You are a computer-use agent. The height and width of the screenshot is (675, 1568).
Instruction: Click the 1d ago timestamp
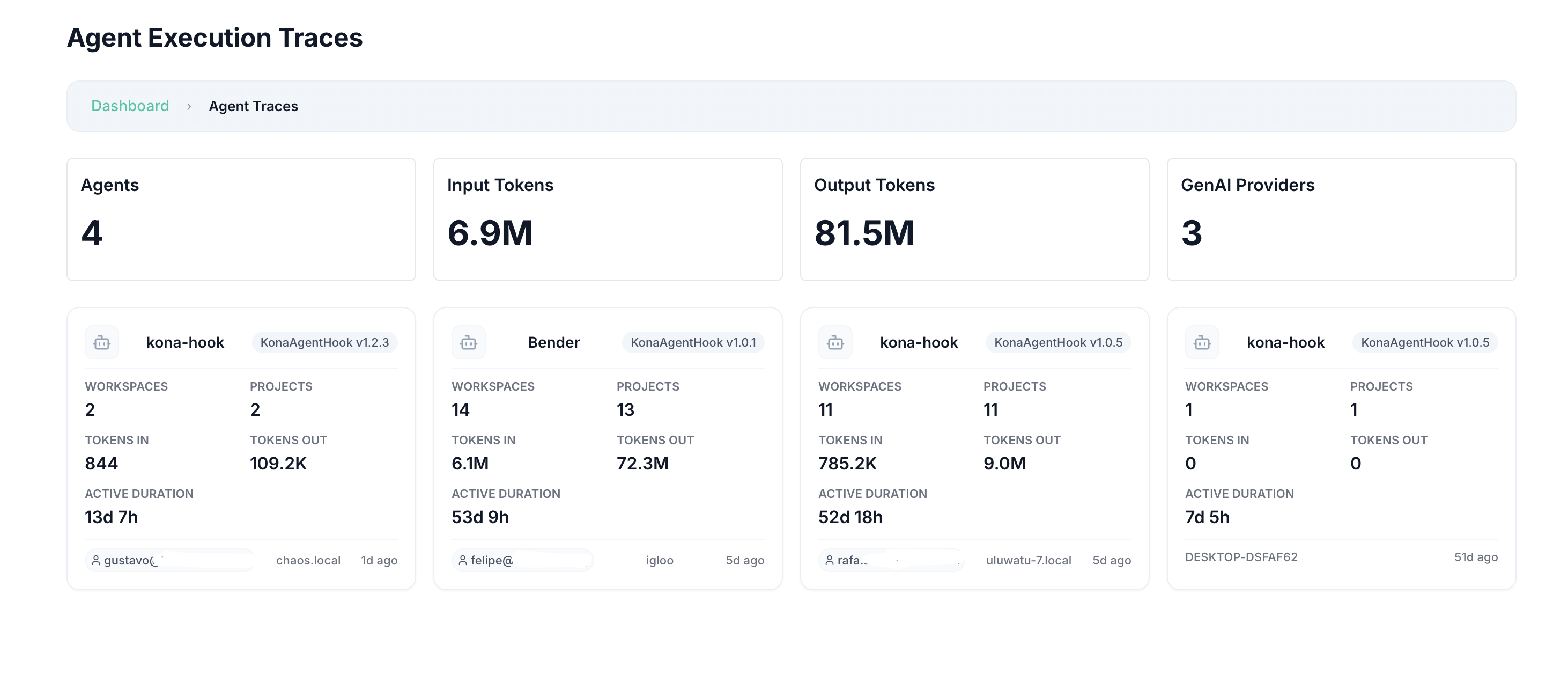pyautogui.click(x=379, y=561)
